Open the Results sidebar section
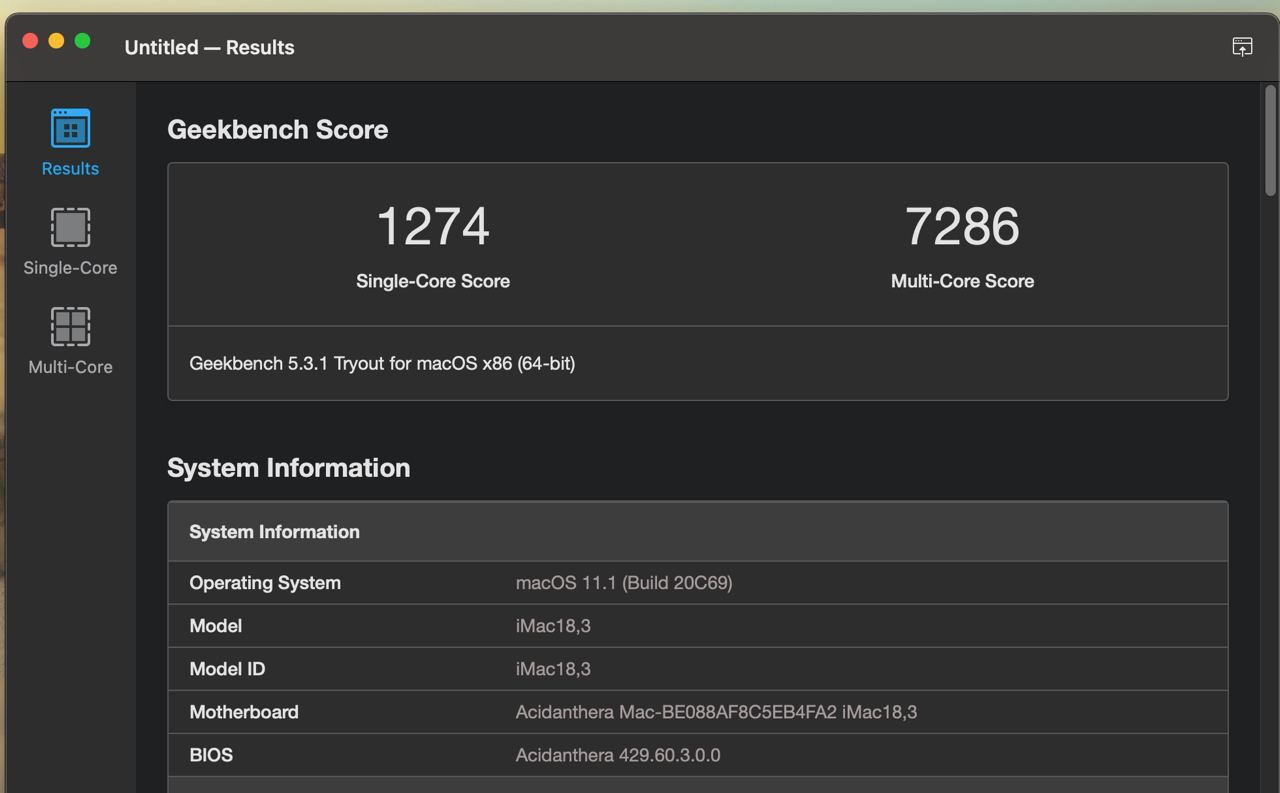 70,143
